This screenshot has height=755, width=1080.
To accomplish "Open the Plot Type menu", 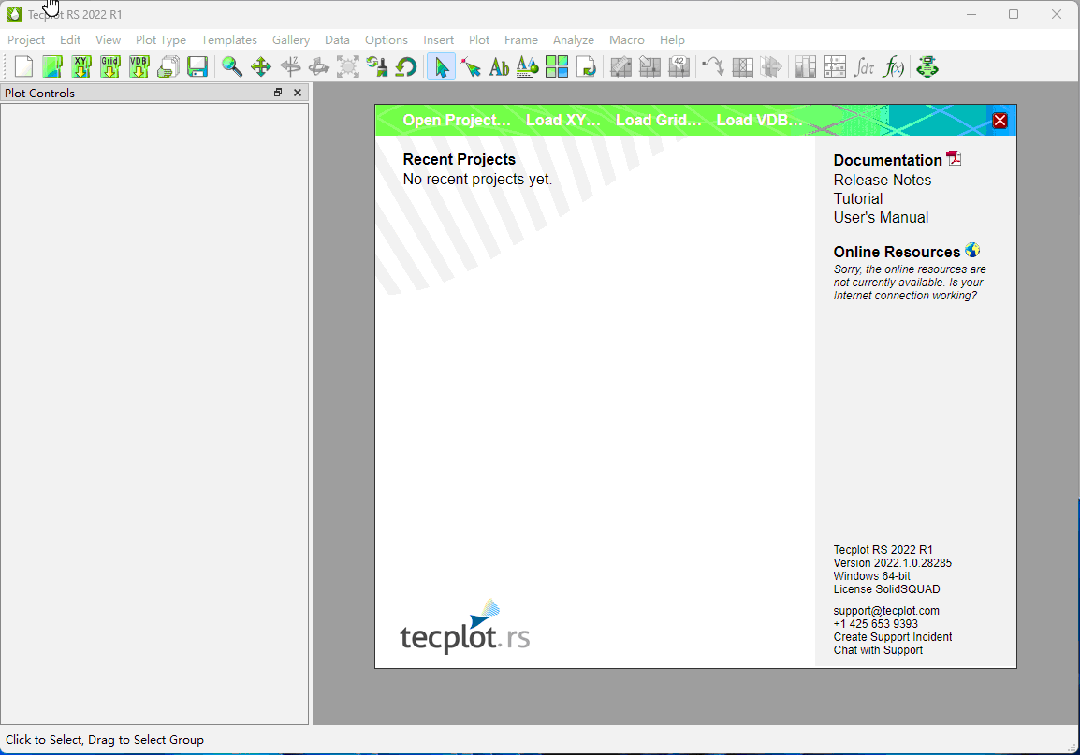I will click(x=160, y=40).
